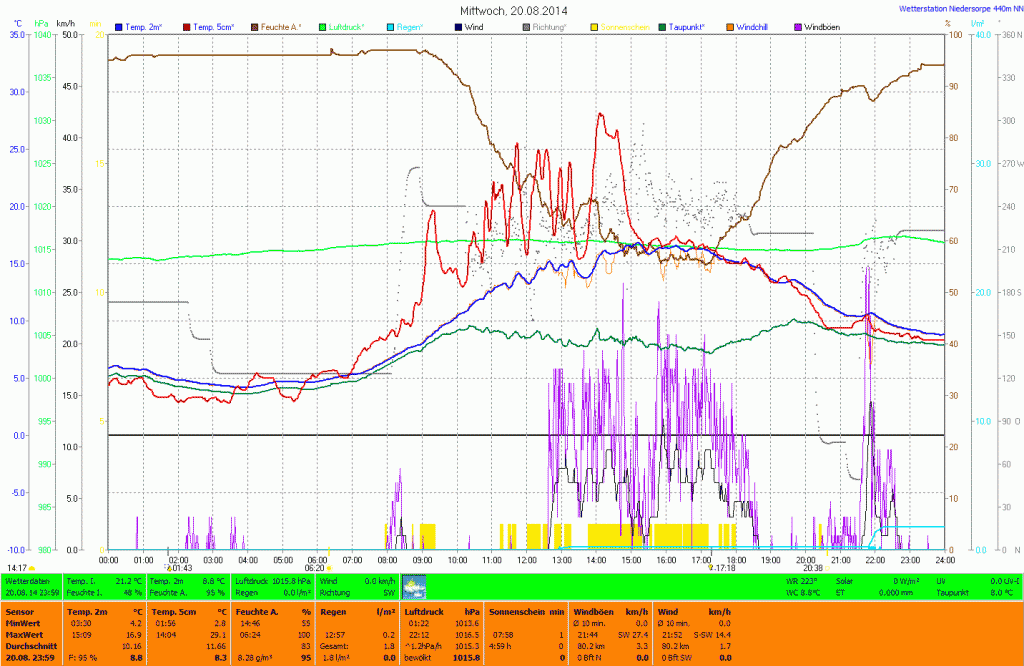Viewport: 1024px width, 666px height.
Task: Click the green Luftdruck legend square
Action: [322, 27]
